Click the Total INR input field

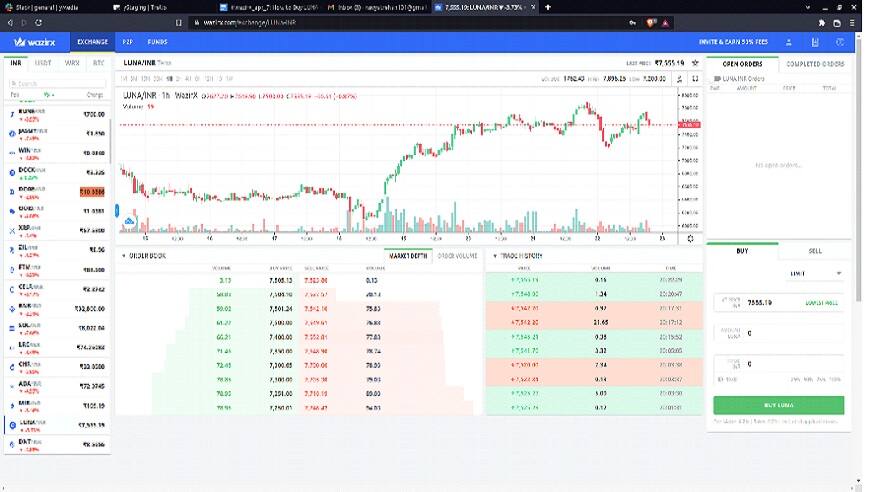(x=779, y=364)
